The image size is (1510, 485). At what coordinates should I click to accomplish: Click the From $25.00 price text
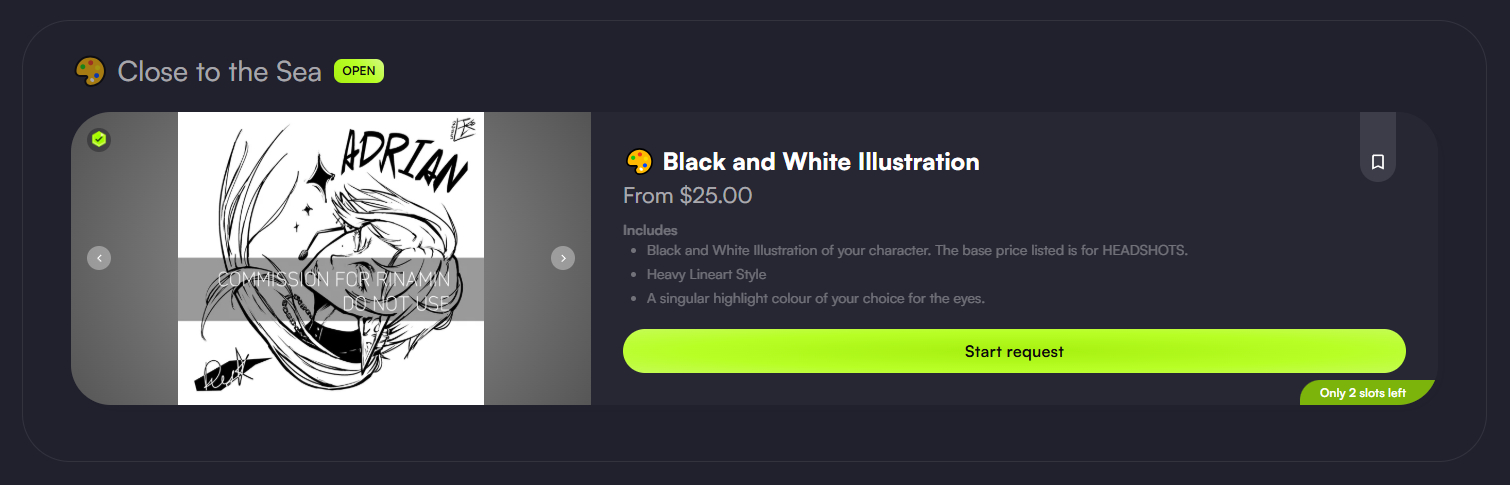687,196
